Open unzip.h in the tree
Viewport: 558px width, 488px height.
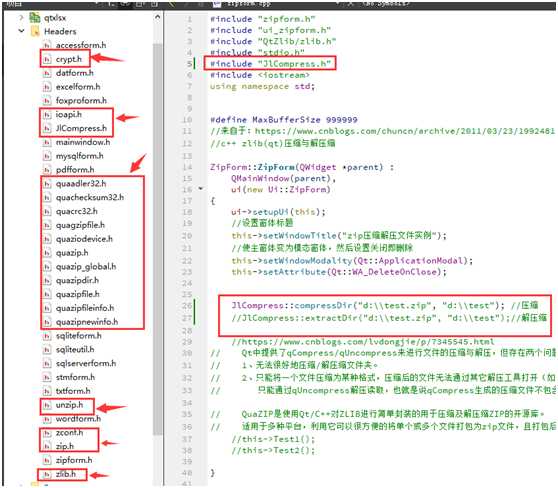coord(69,405)
